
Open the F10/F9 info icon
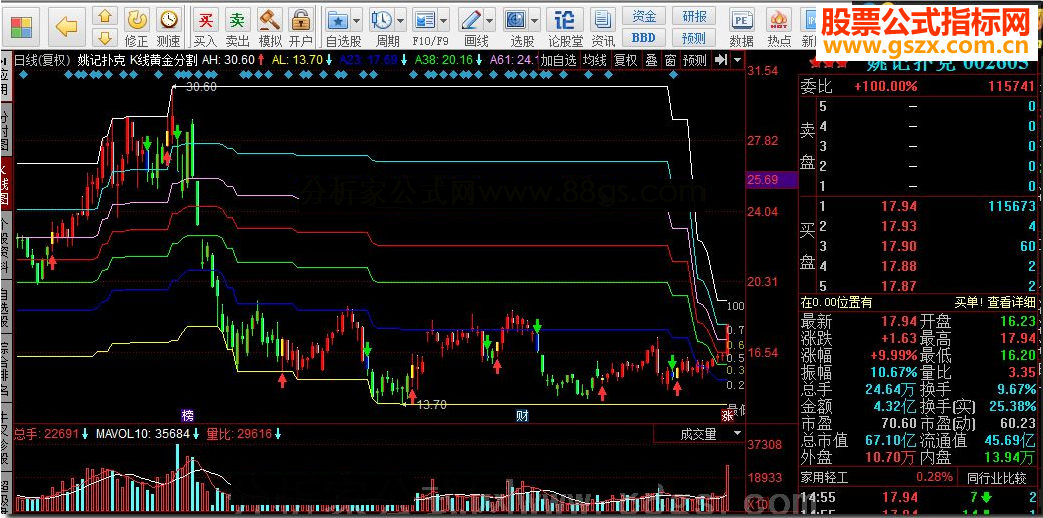pos(424,19)
